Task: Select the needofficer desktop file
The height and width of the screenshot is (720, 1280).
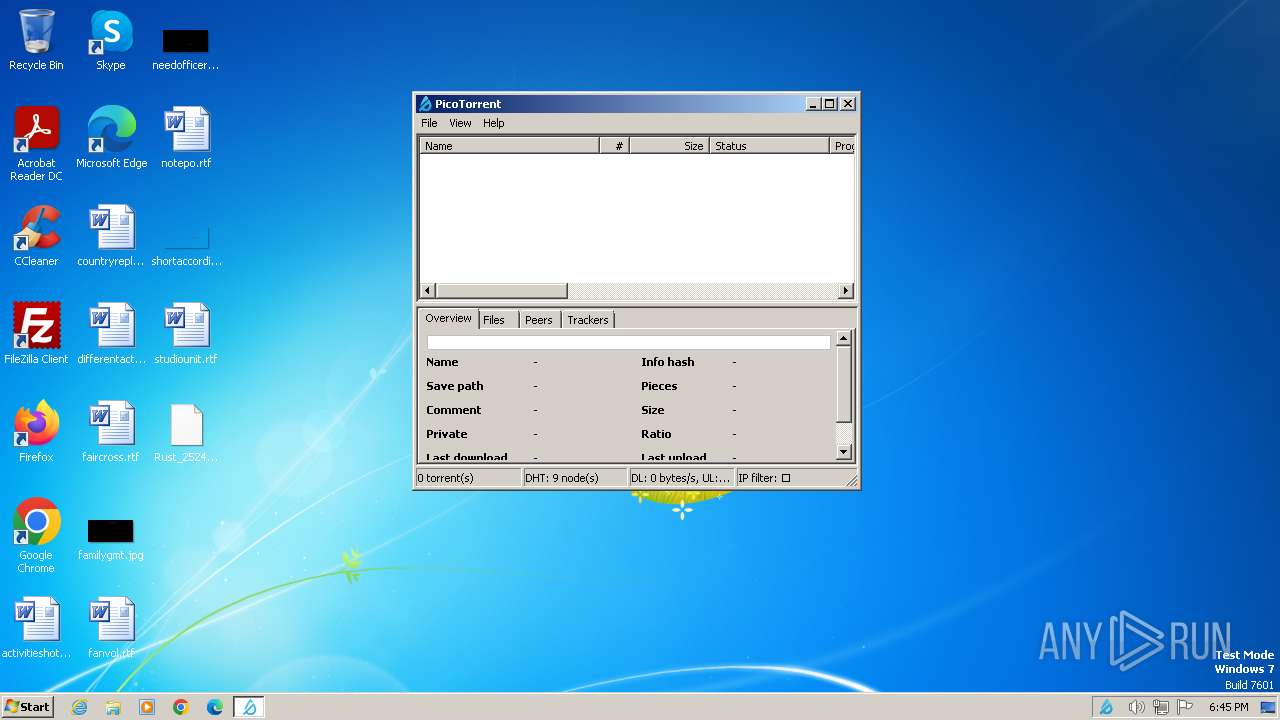Action: point(185,48)
